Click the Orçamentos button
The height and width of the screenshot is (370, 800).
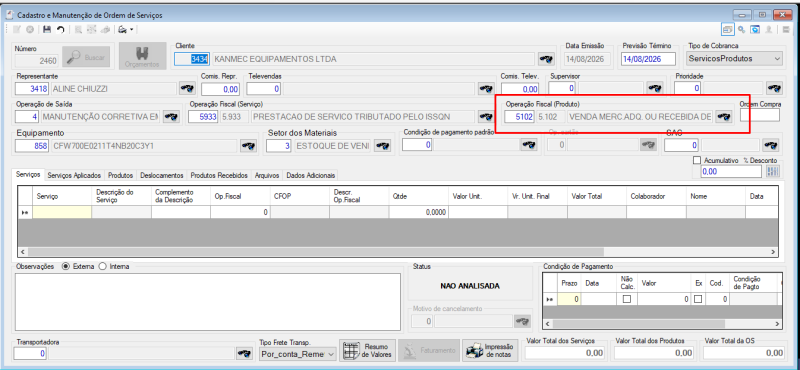pos(142,56)
